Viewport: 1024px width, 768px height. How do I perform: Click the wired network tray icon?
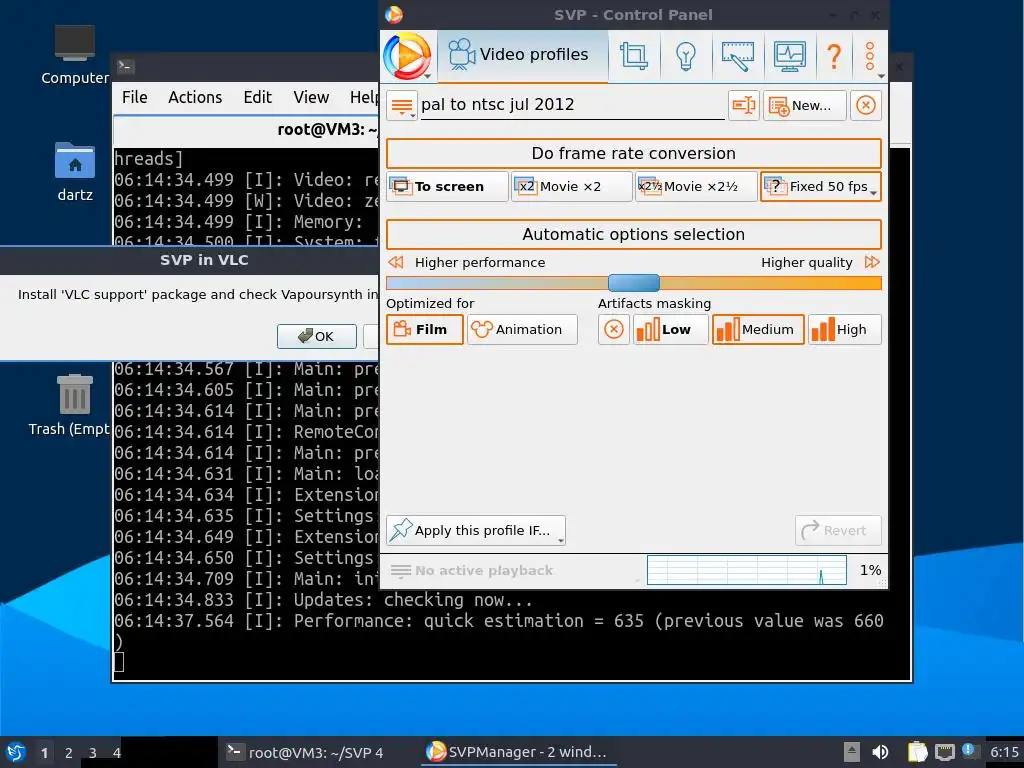point(944,752)
